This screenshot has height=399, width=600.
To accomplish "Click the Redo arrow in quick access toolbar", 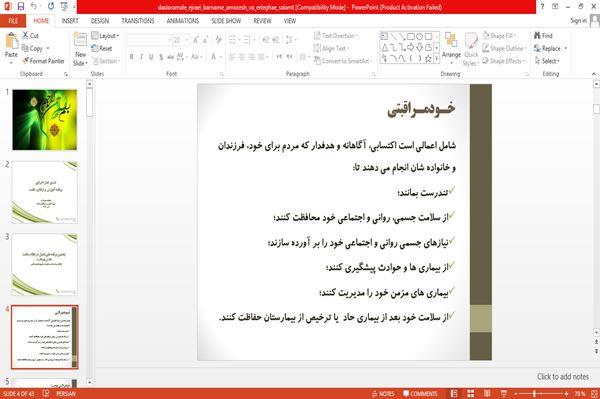I will click(51, 7).
